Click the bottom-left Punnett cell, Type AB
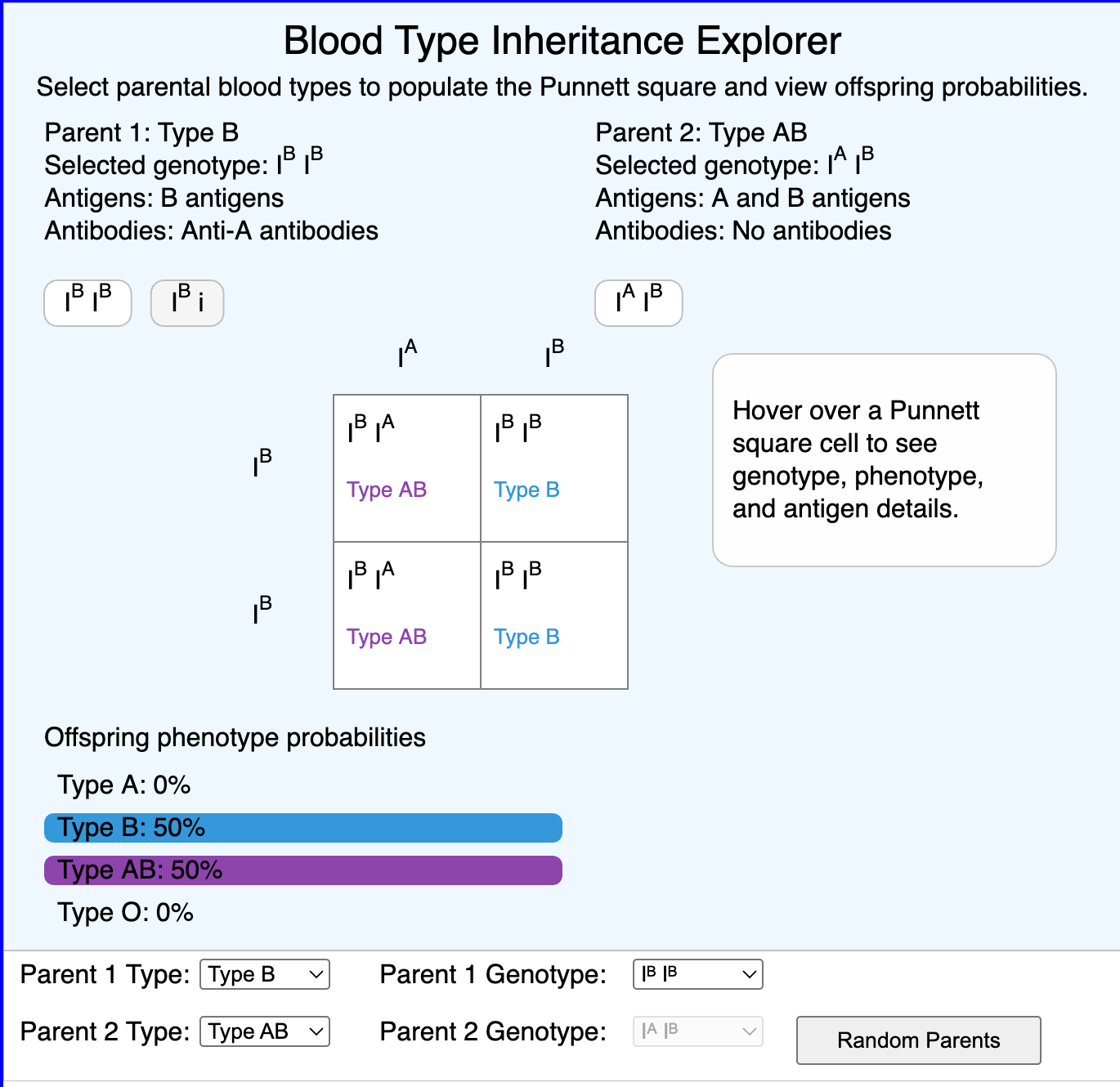This screenshot has width=1120, height=1087. coord(407,615)
